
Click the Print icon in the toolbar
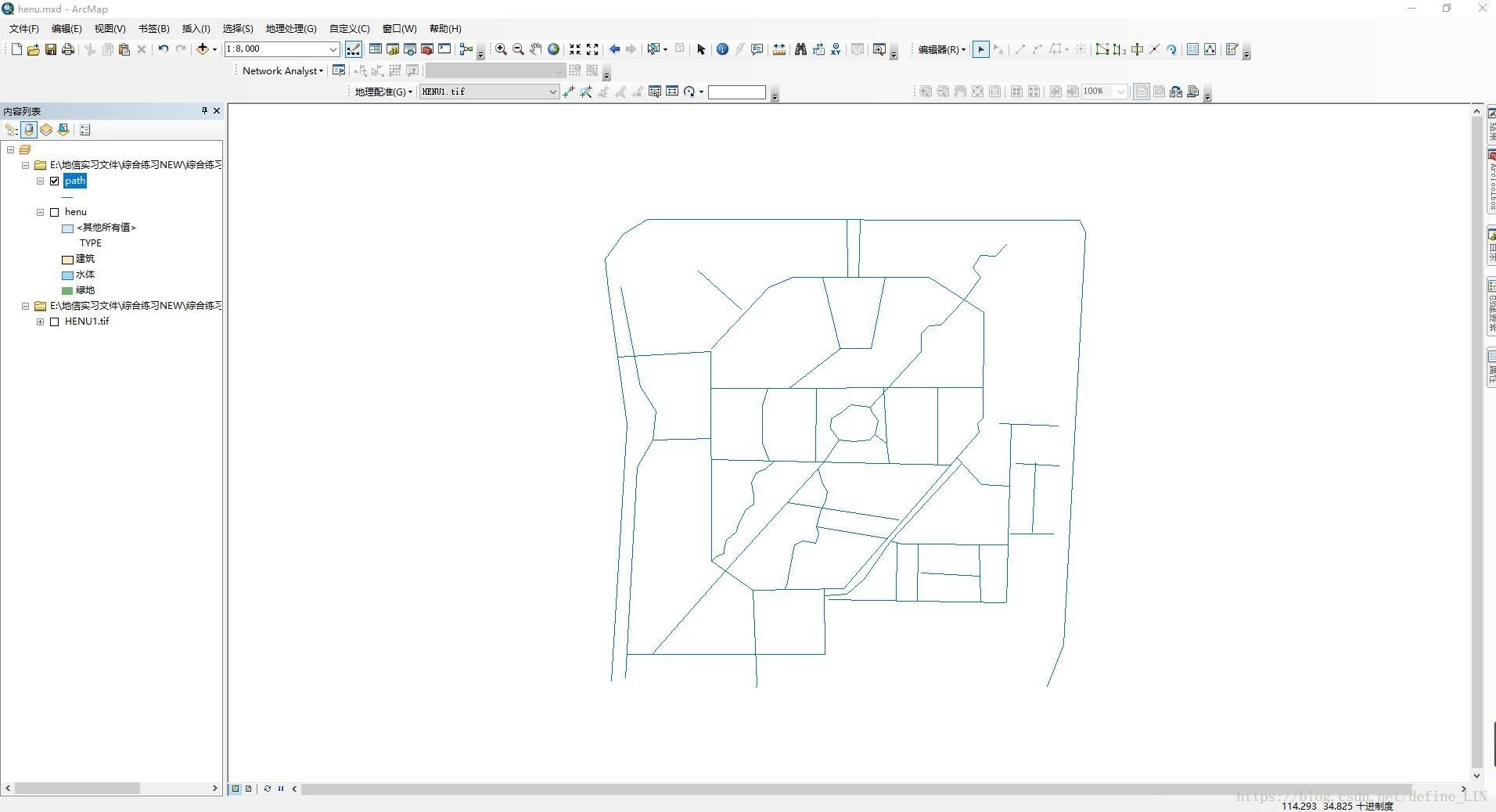pos(68,49)
